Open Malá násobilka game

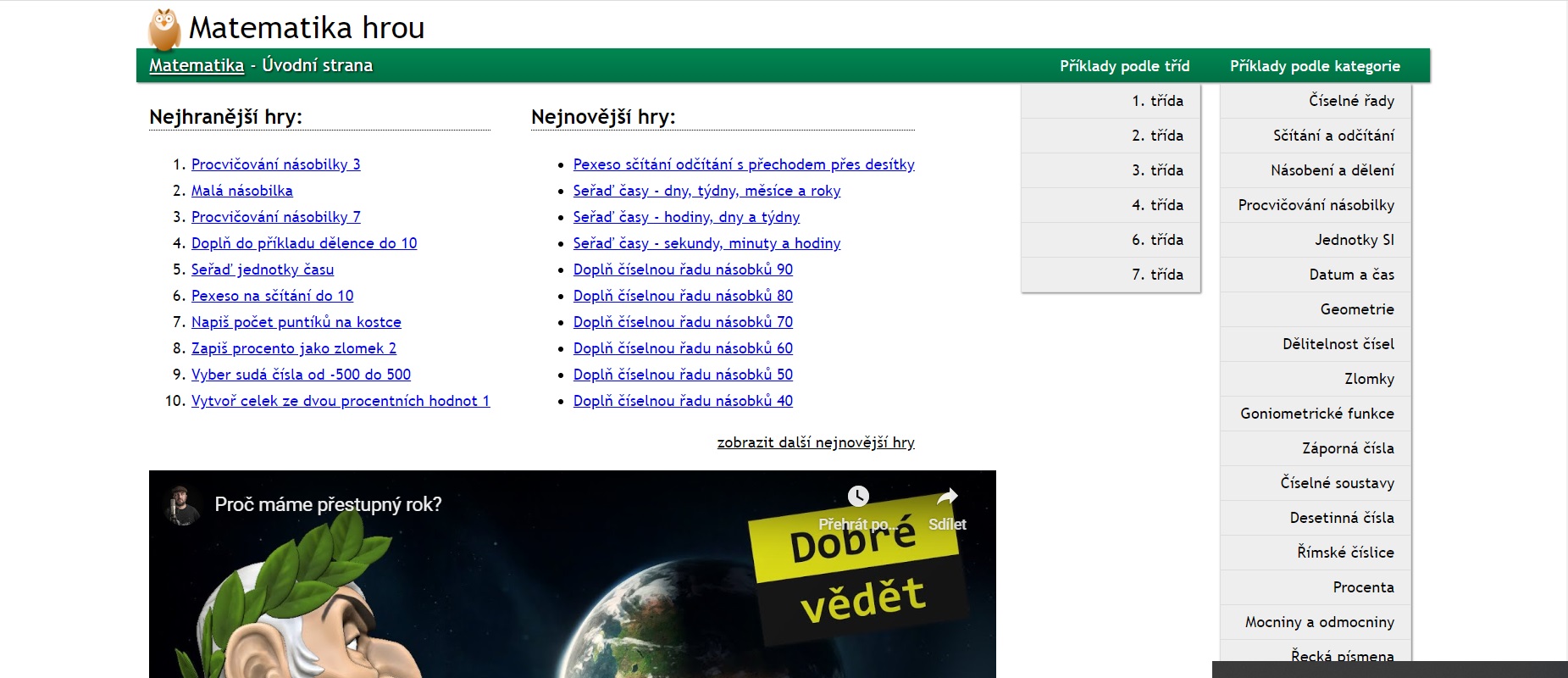tap(242, 191)
